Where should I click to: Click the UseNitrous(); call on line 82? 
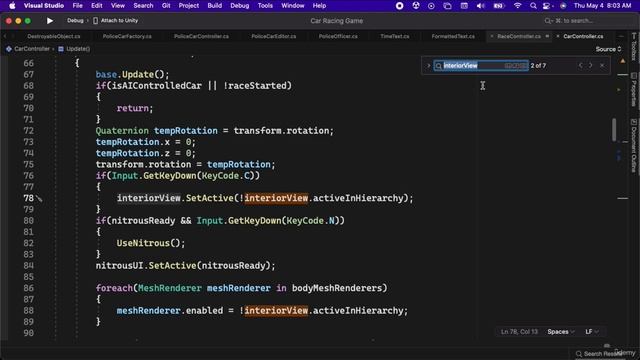click(x=151, y=243)
